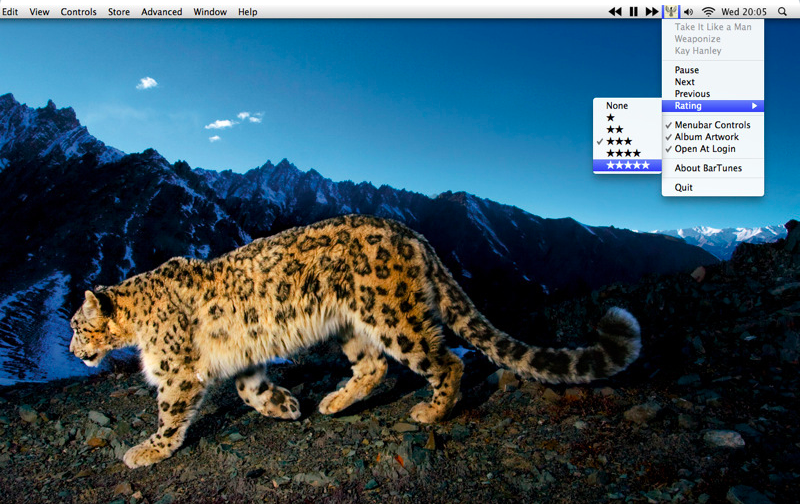Set rating to None
Screen dimensions: 800x504
[627, 106]
